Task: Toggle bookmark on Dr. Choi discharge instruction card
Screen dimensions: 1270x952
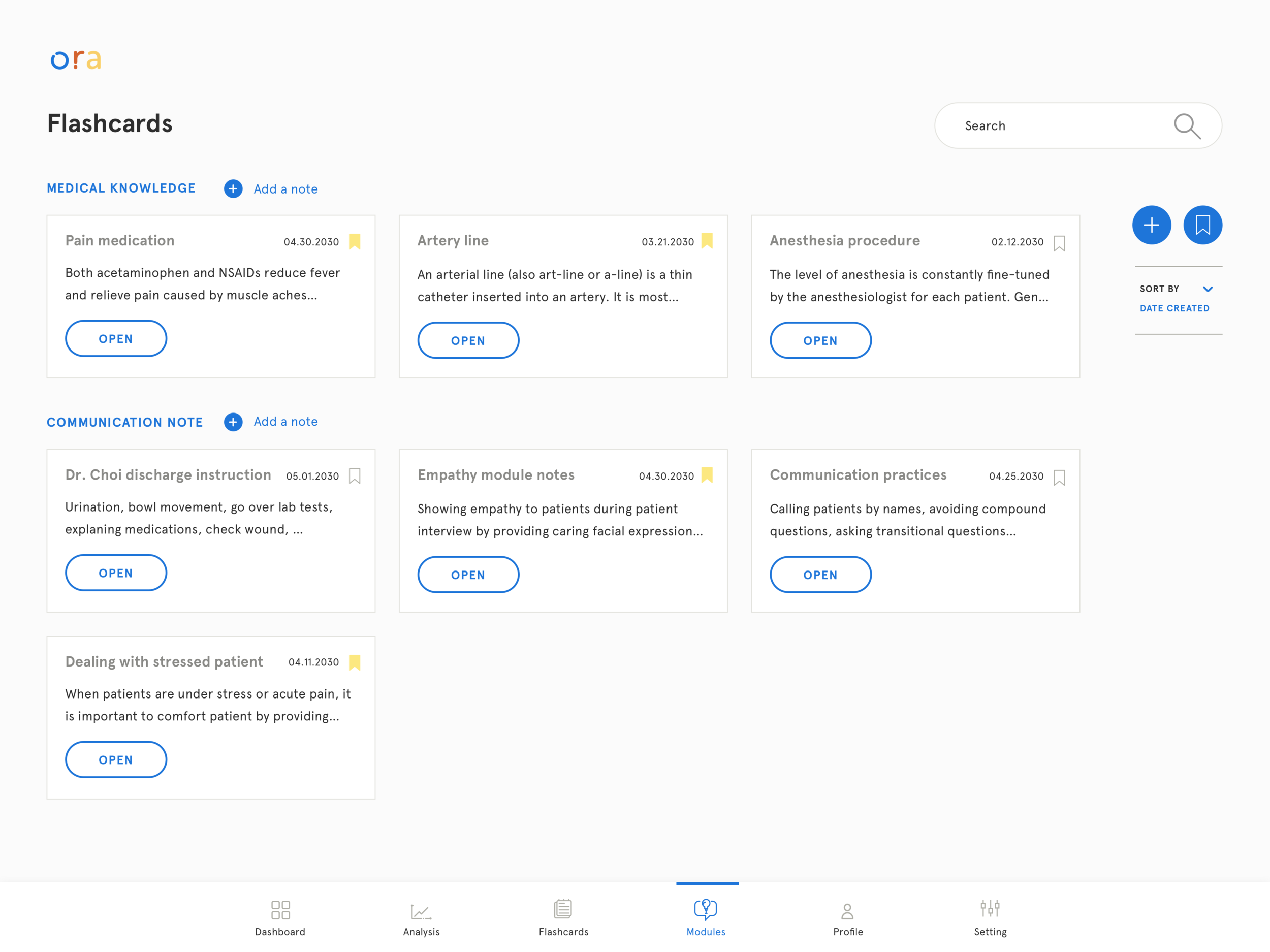Action: [355, 476]
